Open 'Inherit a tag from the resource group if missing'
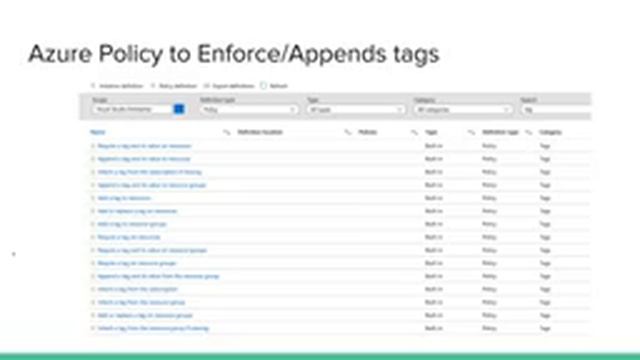 coord(153,328)
